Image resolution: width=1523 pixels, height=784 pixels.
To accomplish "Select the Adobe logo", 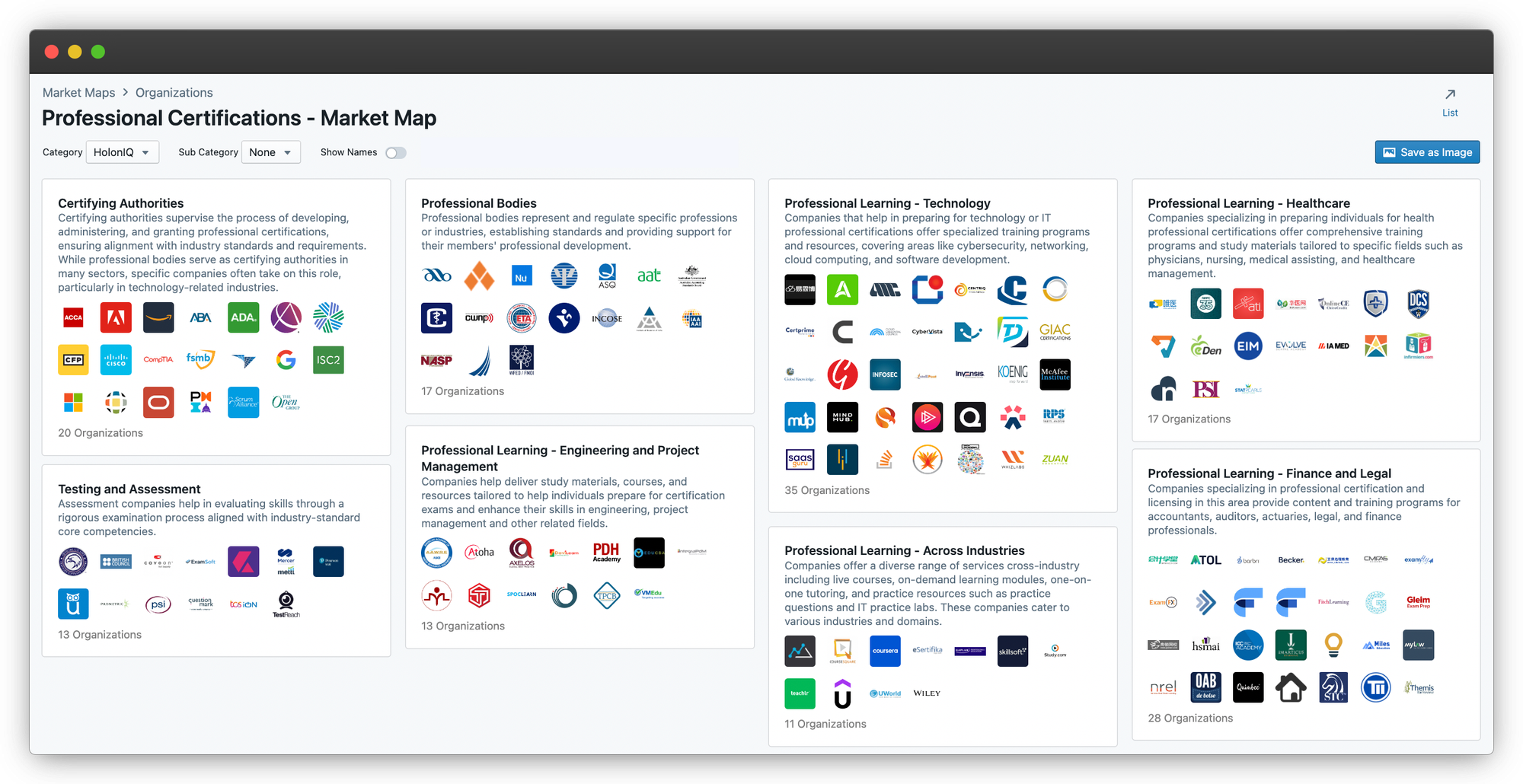I will click(116, 317).
